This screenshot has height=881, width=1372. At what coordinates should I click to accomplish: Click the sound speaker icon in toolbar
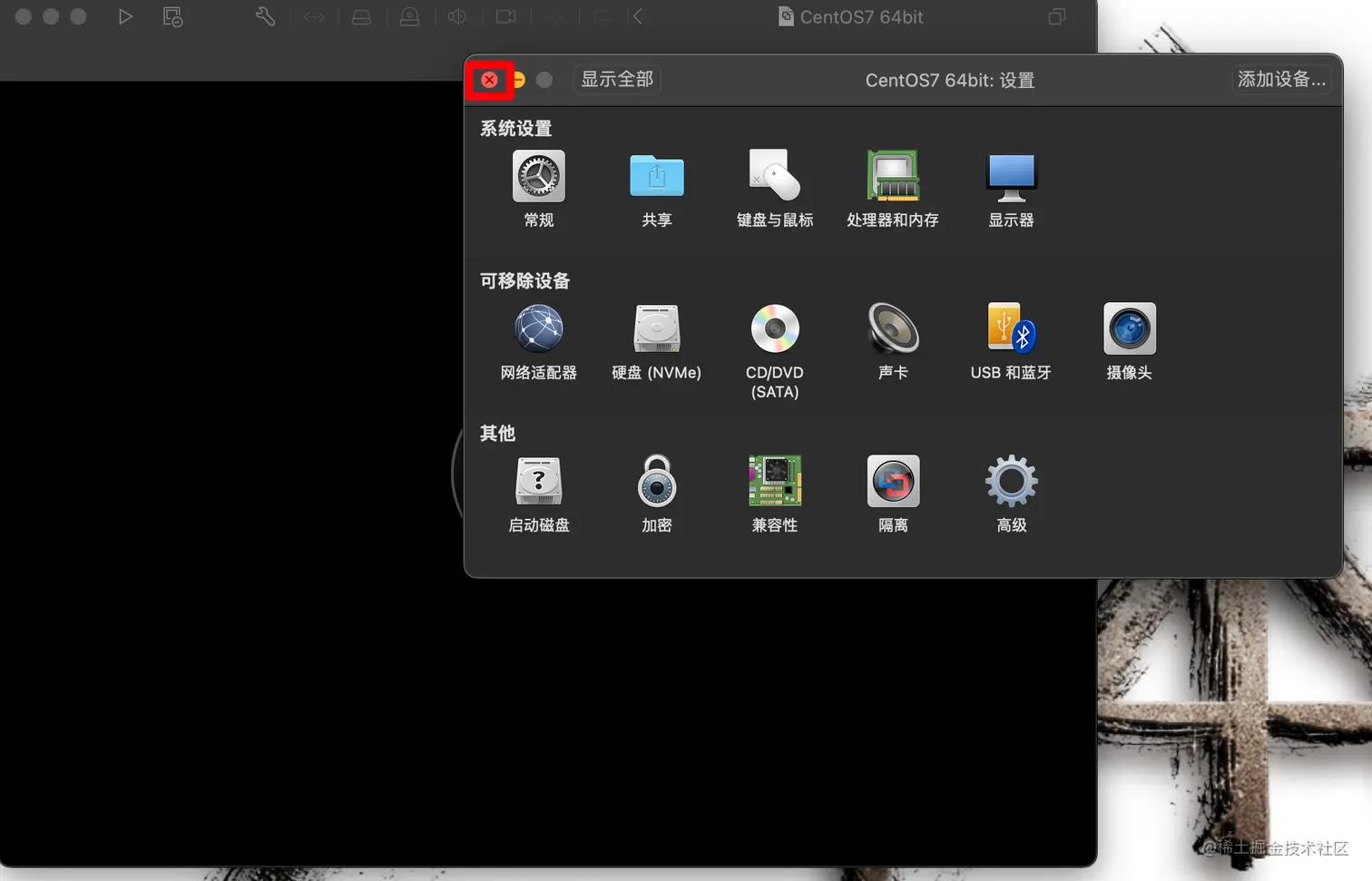pos(457,16)
